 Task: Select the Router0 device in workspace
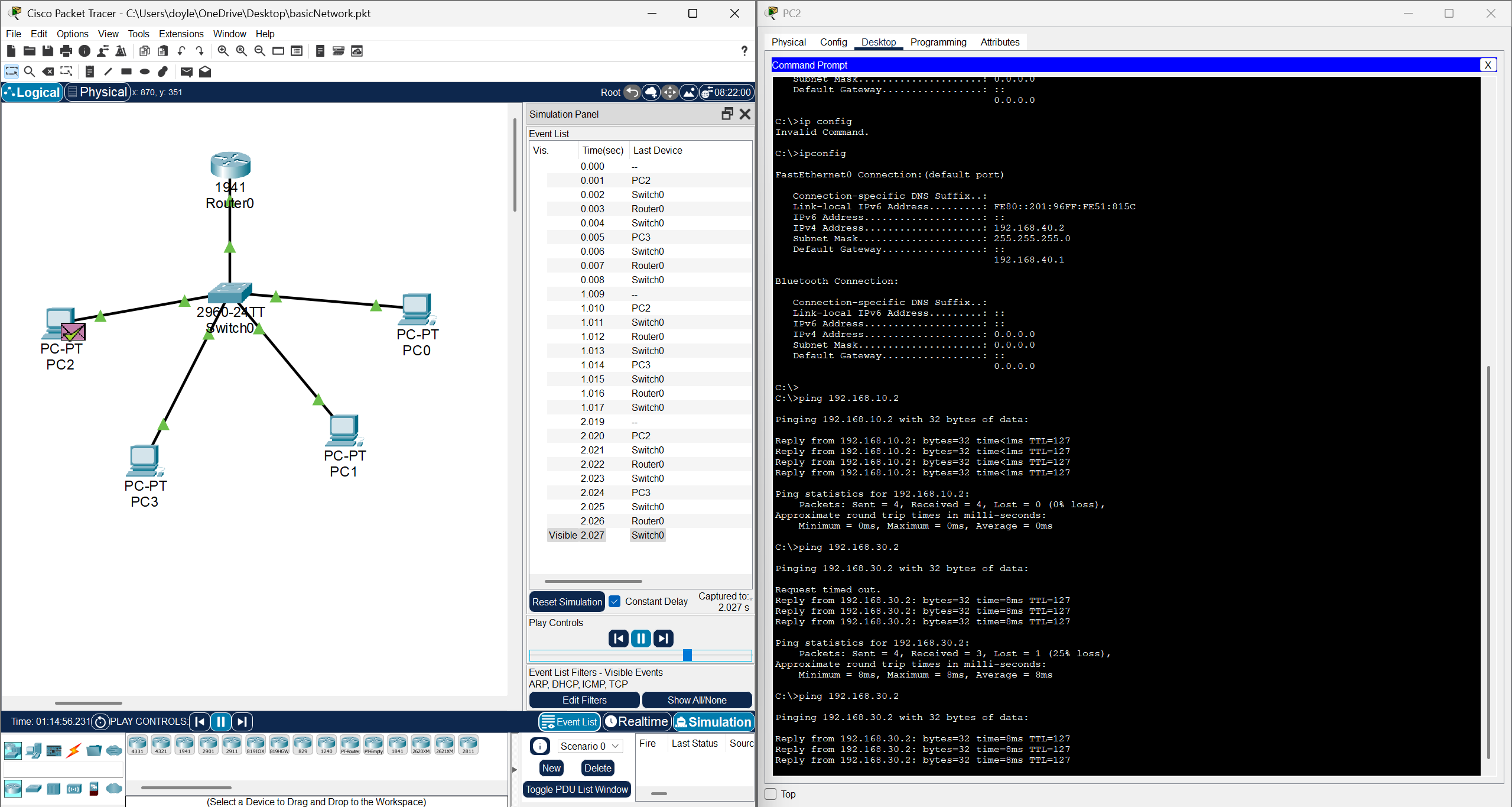(230, 166)
